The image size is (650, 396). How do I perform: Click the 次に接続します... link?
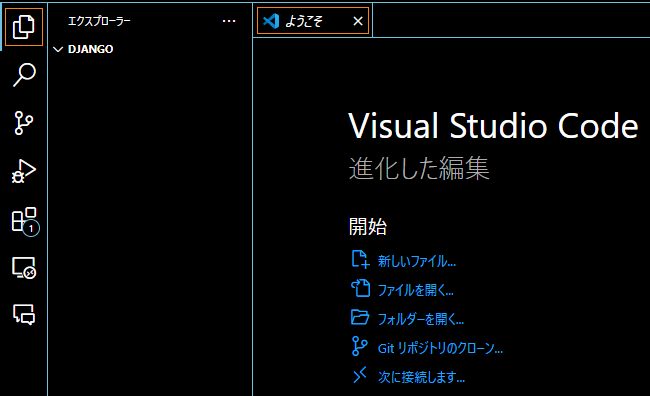[421, 377]
